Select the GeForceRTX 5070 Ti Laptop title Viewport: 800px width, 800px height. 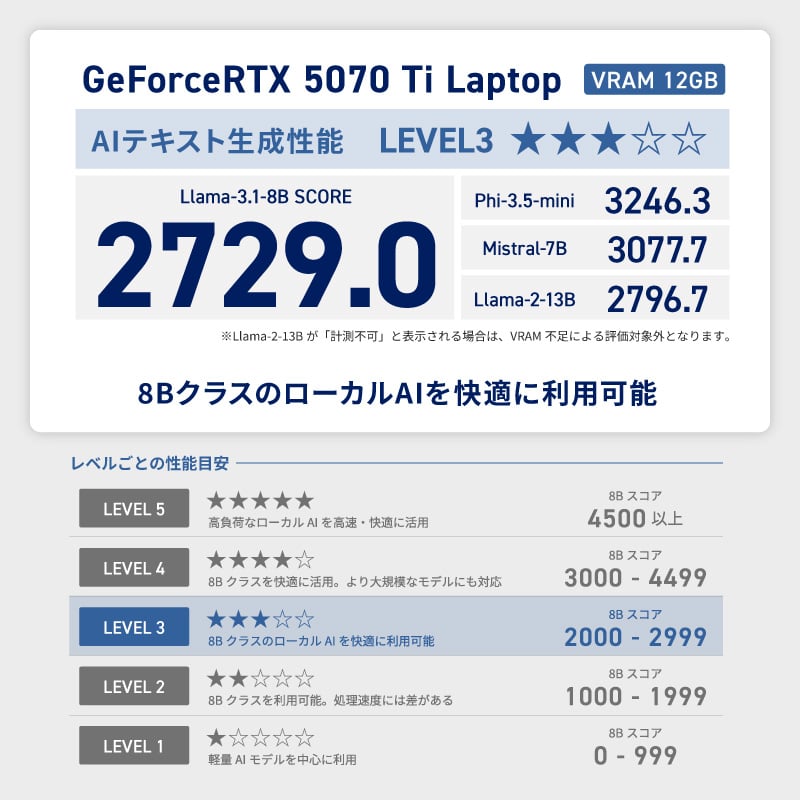pos(322,81)
